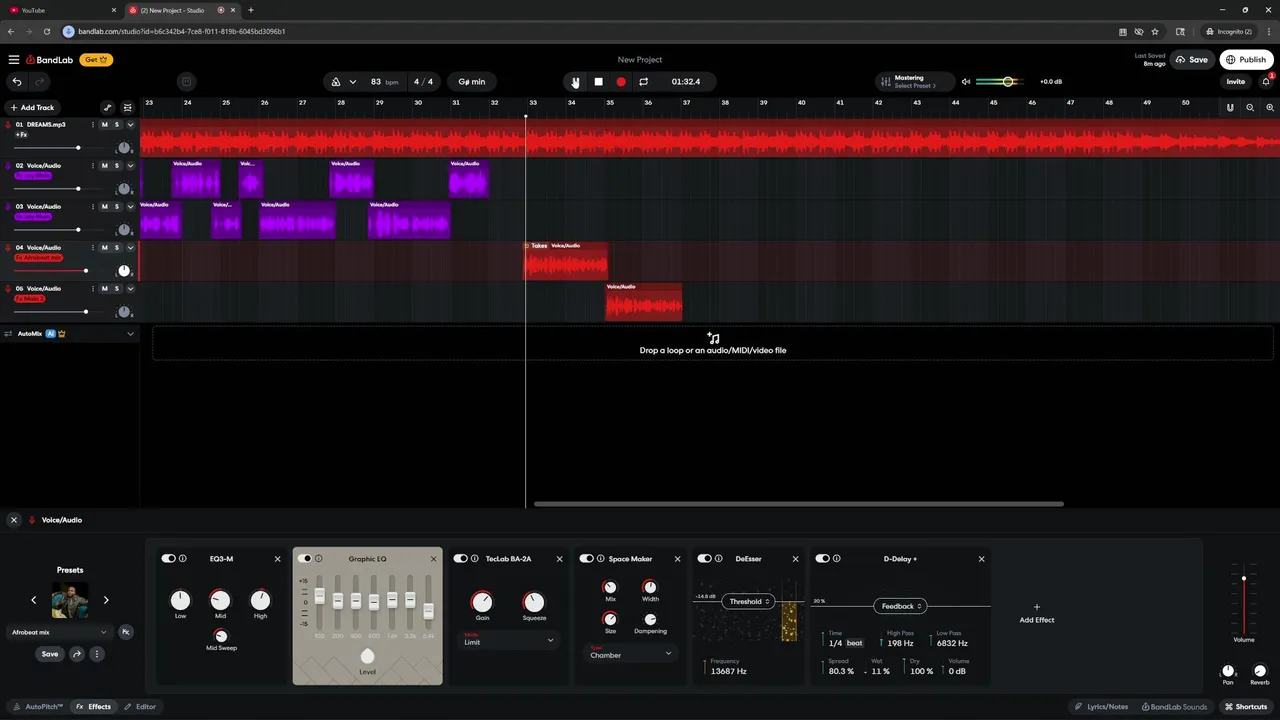Toggle the Graphic EQ effect on/off
Screen dimensions: 1280x720
[x=304, y=559]
